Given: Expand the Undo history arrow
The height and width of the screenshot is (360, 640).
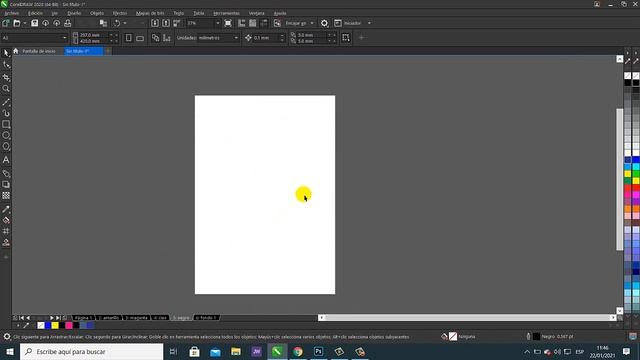Looking at the screenshot, I should [124, 23].
